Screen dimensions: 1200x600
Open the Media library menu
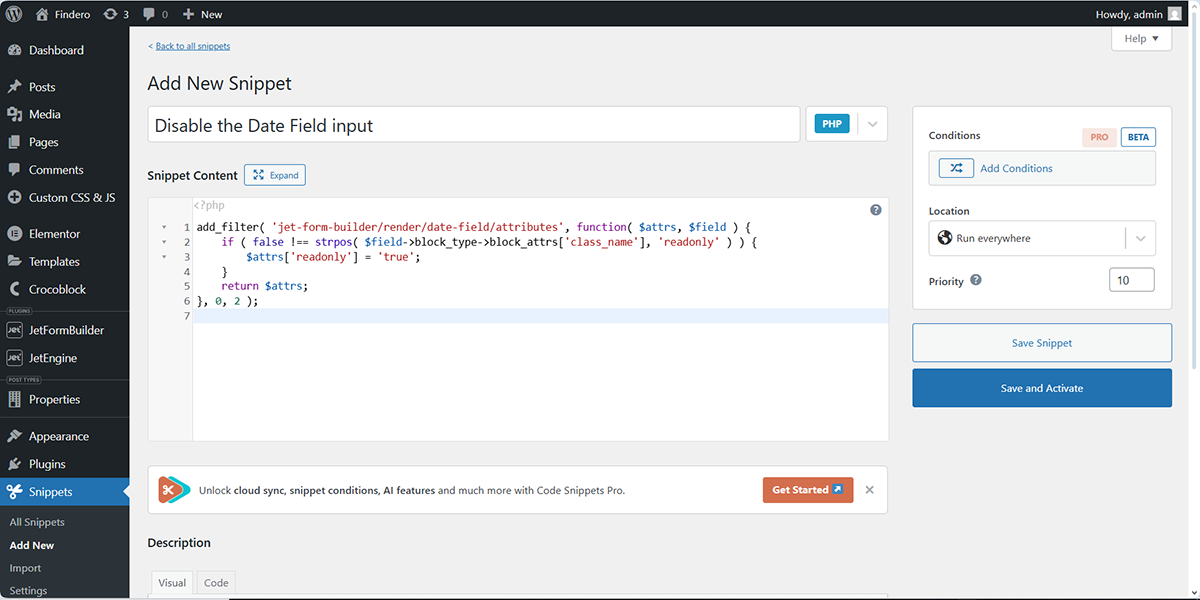[x=64, y=114]
